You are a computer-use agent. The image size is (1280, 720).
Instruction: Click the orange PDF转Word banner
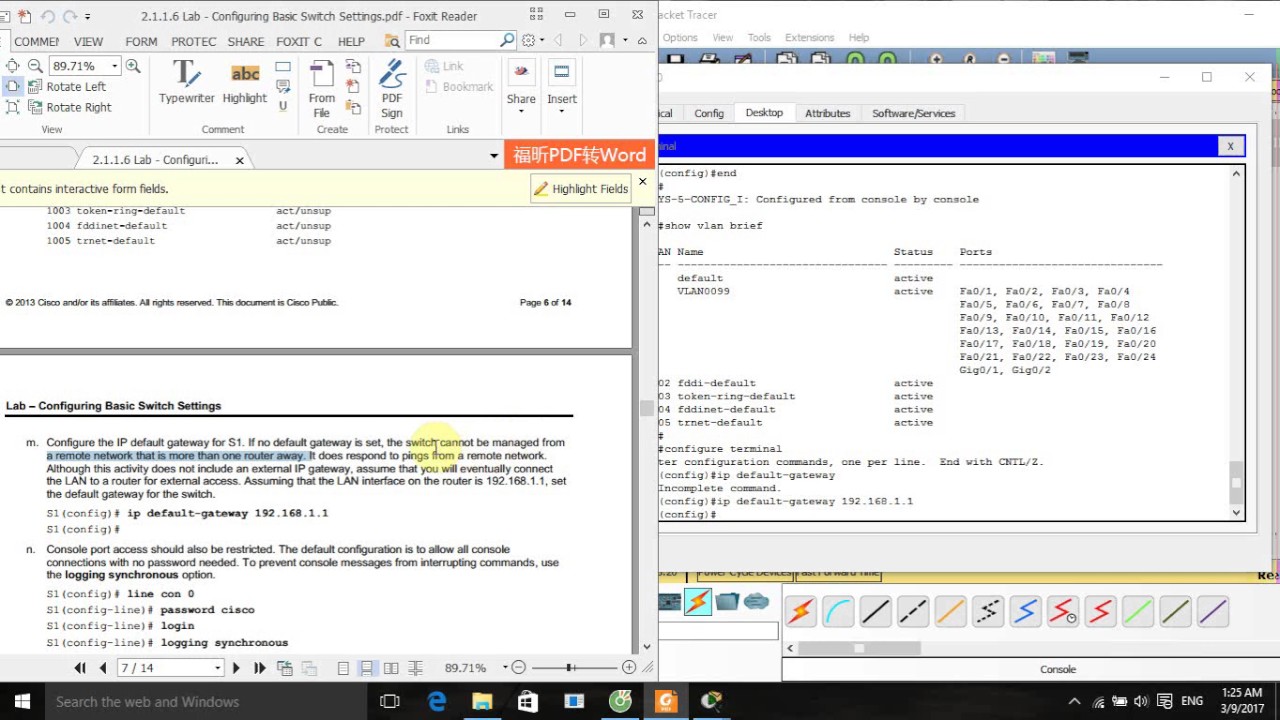point(580,155)
